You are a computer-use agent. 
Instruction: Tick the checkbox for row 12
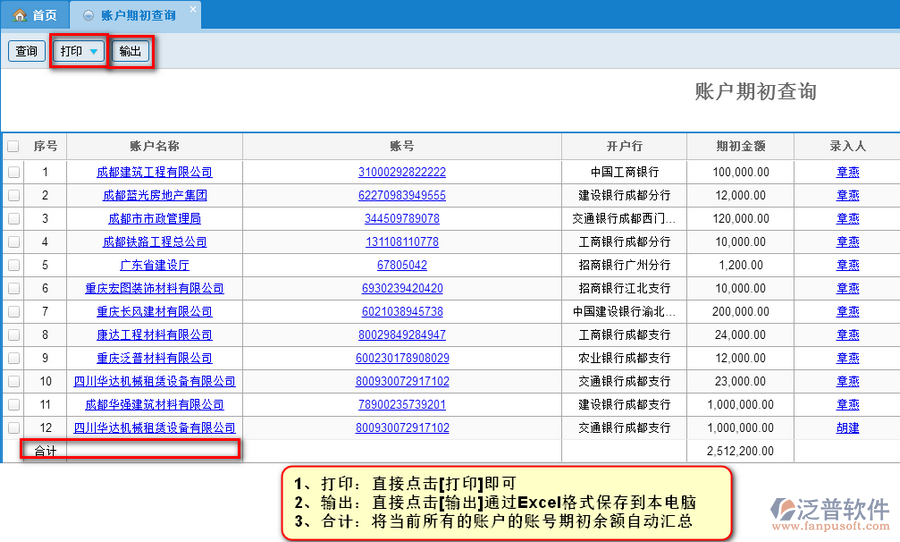tap(13, 428)
